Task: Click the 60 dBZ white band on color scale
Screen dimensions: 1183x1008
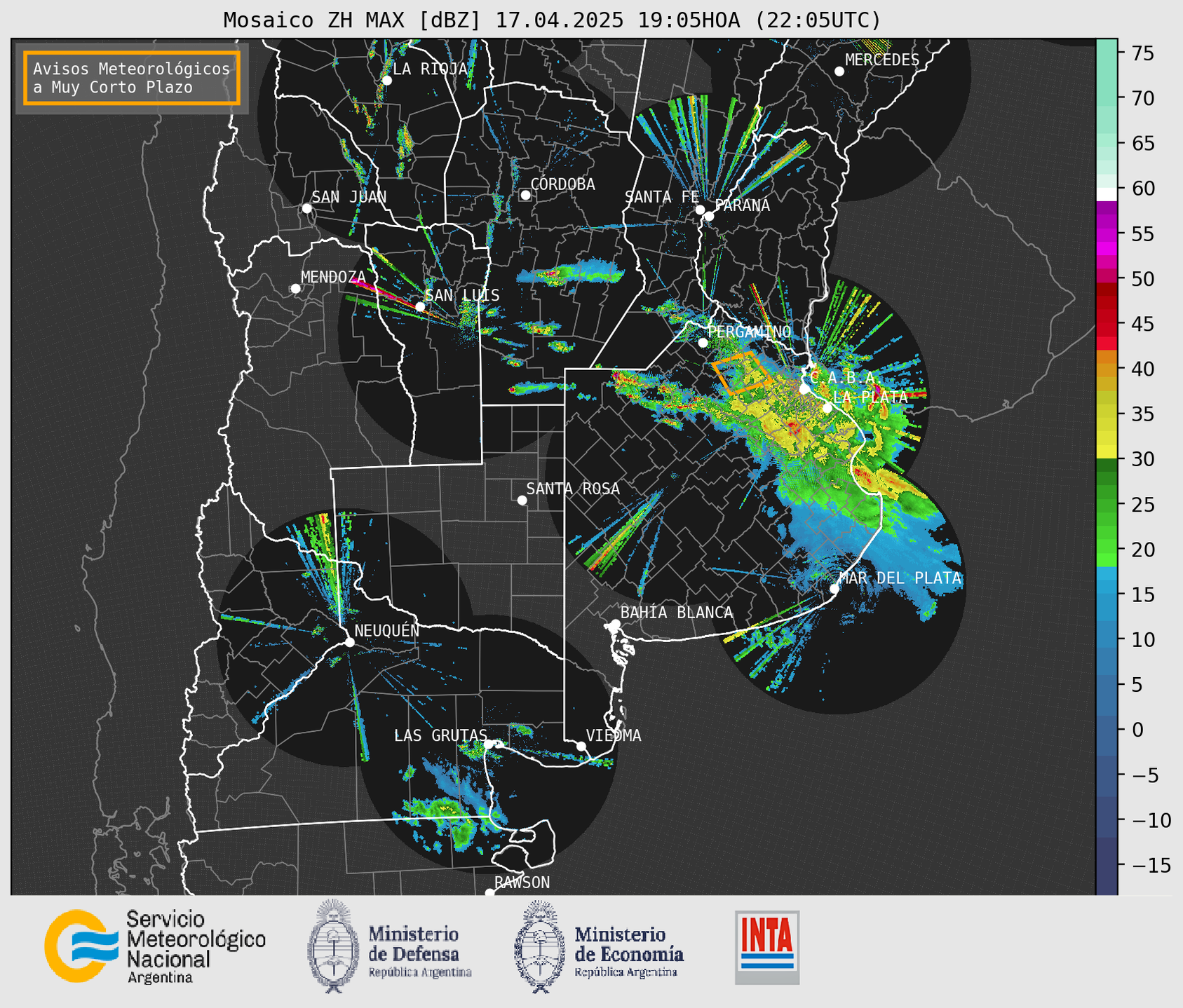Action: (1107, 193)
